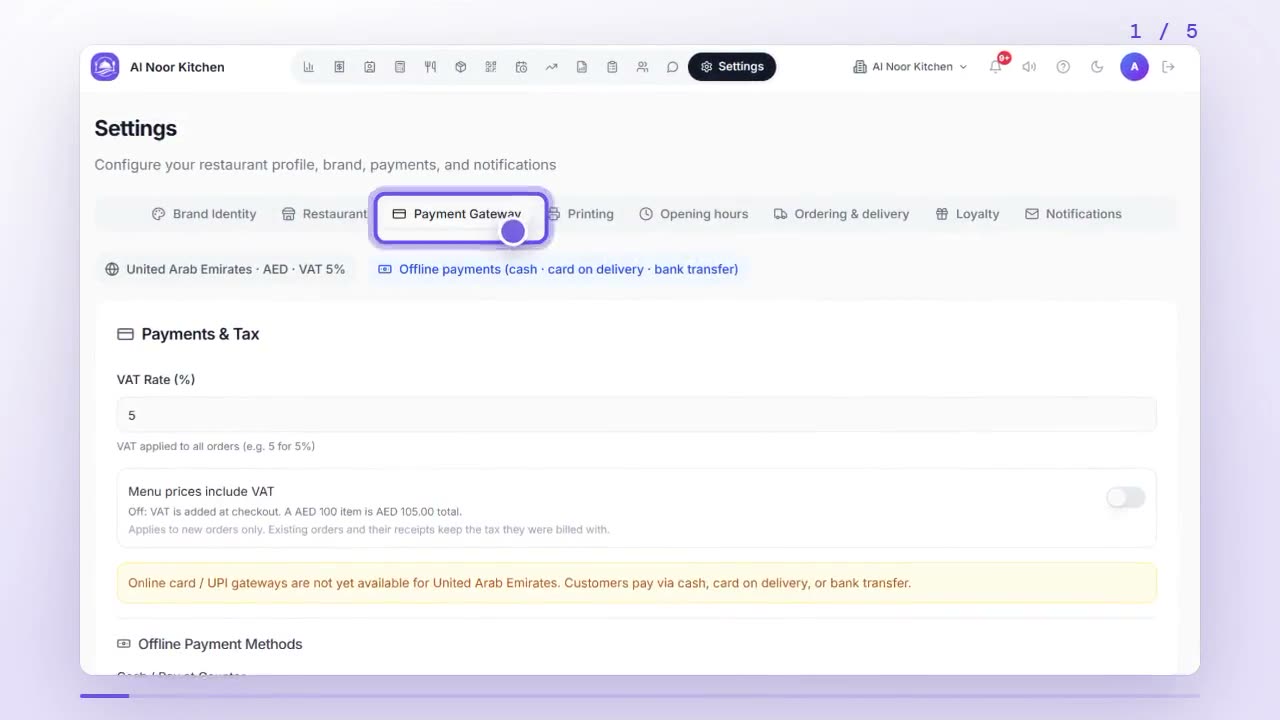Open the help question mark icon
Screen dimensions: 1280x720
(1063, 67)
